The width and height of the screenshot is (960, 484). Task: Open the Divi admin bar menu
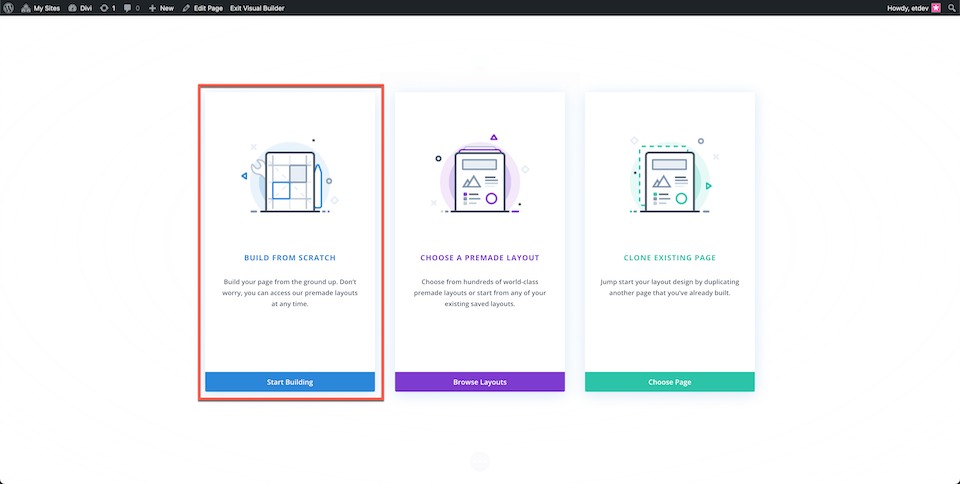pos(80,8)
